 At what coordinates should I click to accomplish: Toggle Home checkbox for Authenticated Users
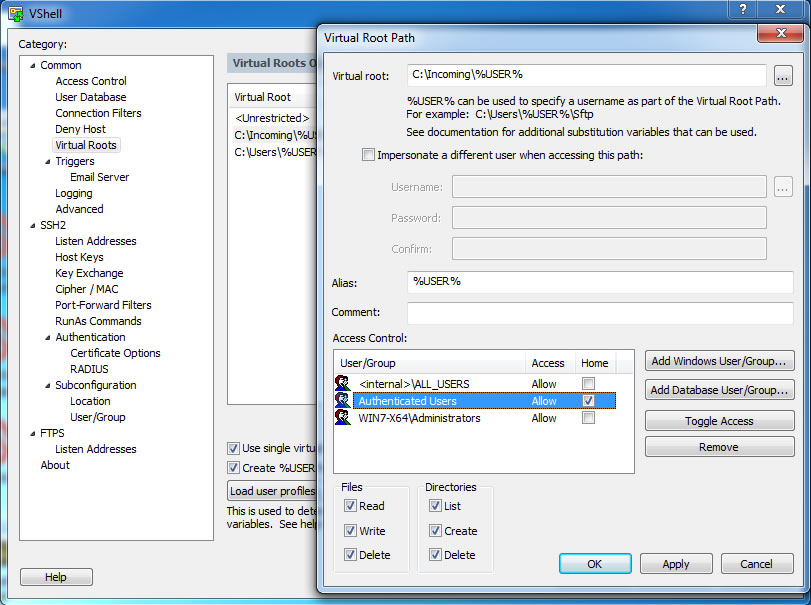[x=588, y=401]
